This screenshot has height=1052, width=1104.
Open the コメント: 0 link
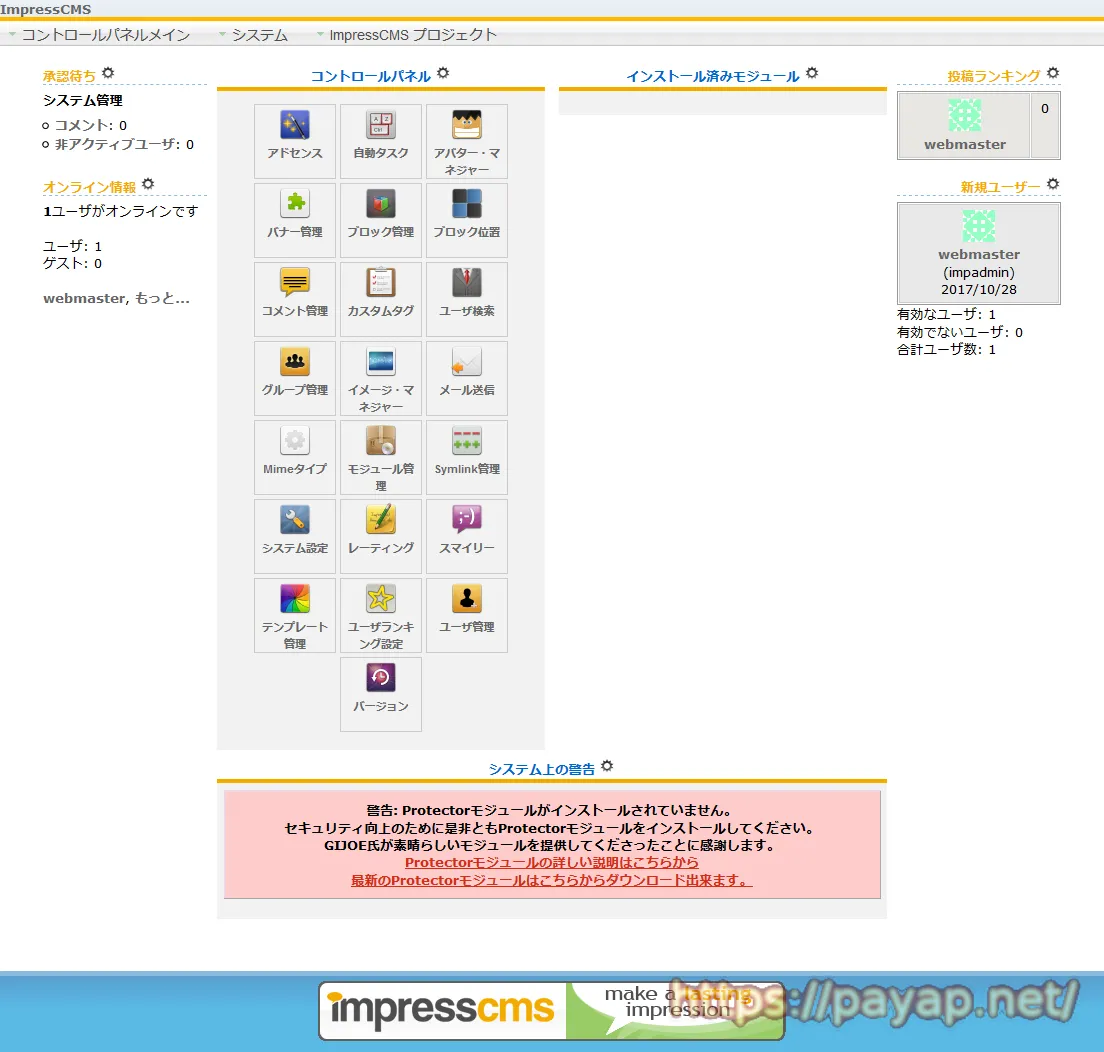click(x=91, y=125)
